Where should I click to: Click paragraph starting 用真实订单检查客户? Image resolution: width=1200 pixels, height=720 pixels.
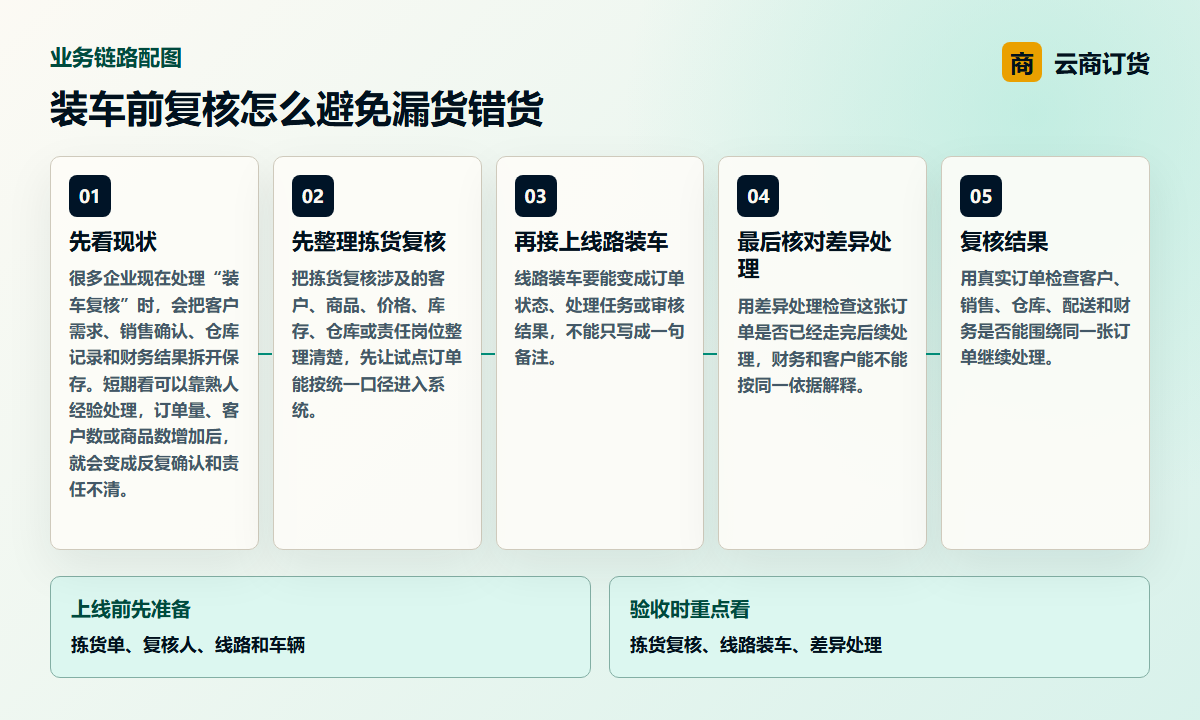[1045, 318]
